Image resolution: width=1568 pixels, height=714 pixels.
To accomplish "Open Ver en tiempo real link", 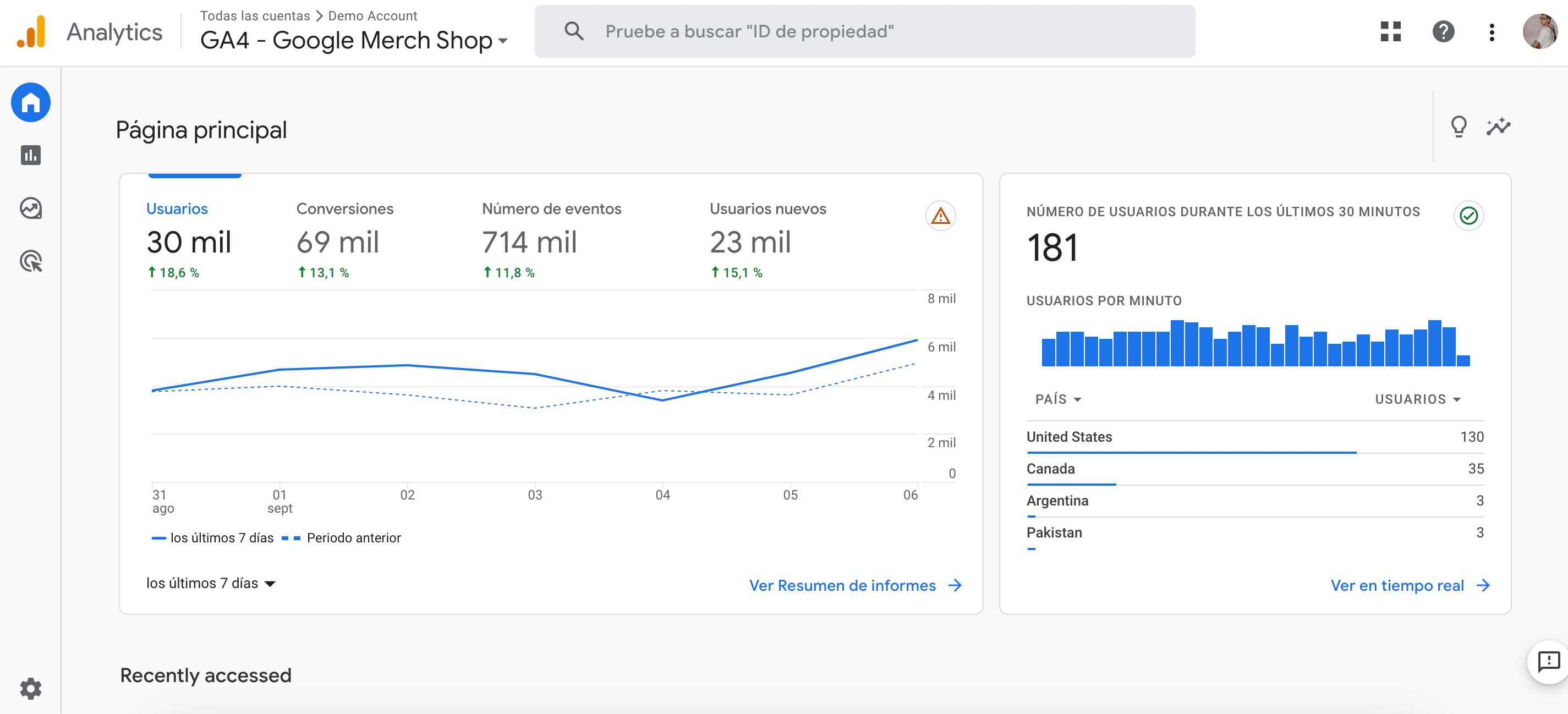I will point(1397,585).
